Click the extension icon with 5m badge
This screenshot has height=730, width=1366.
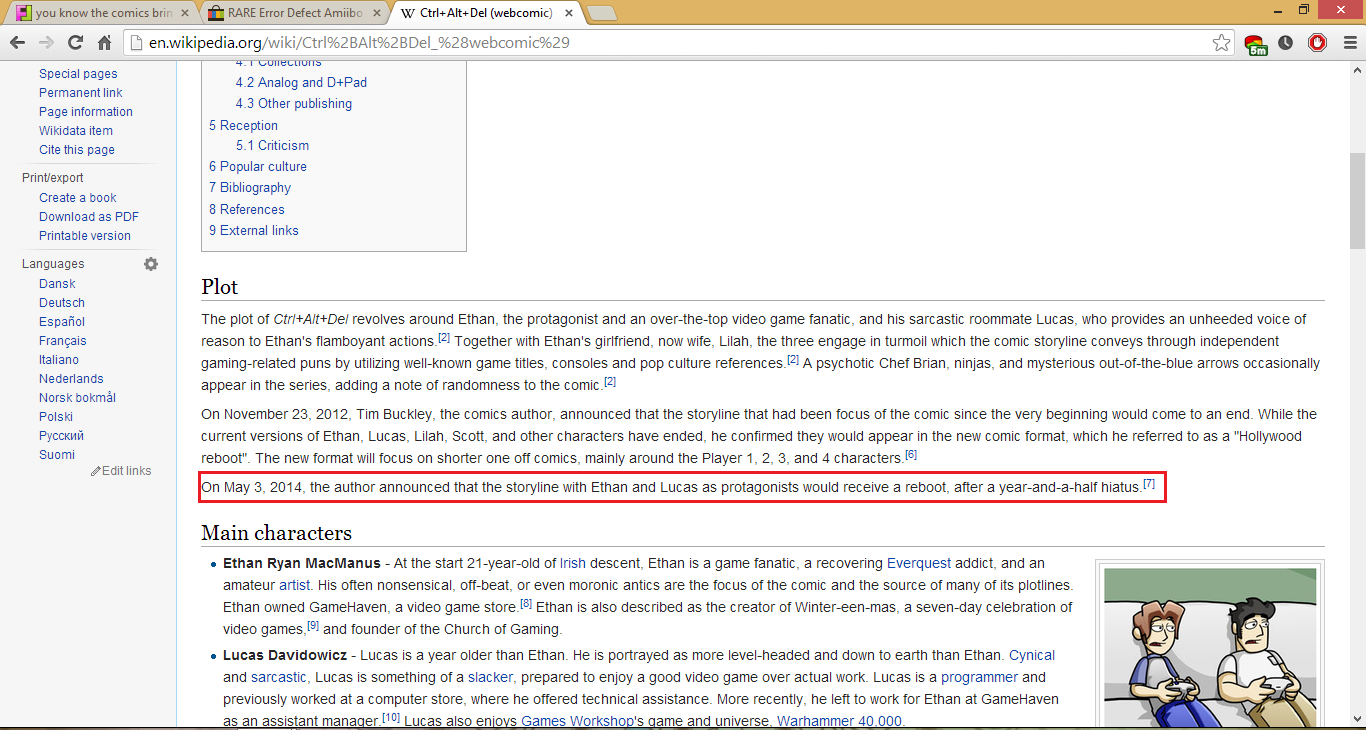click(1256, 44)
